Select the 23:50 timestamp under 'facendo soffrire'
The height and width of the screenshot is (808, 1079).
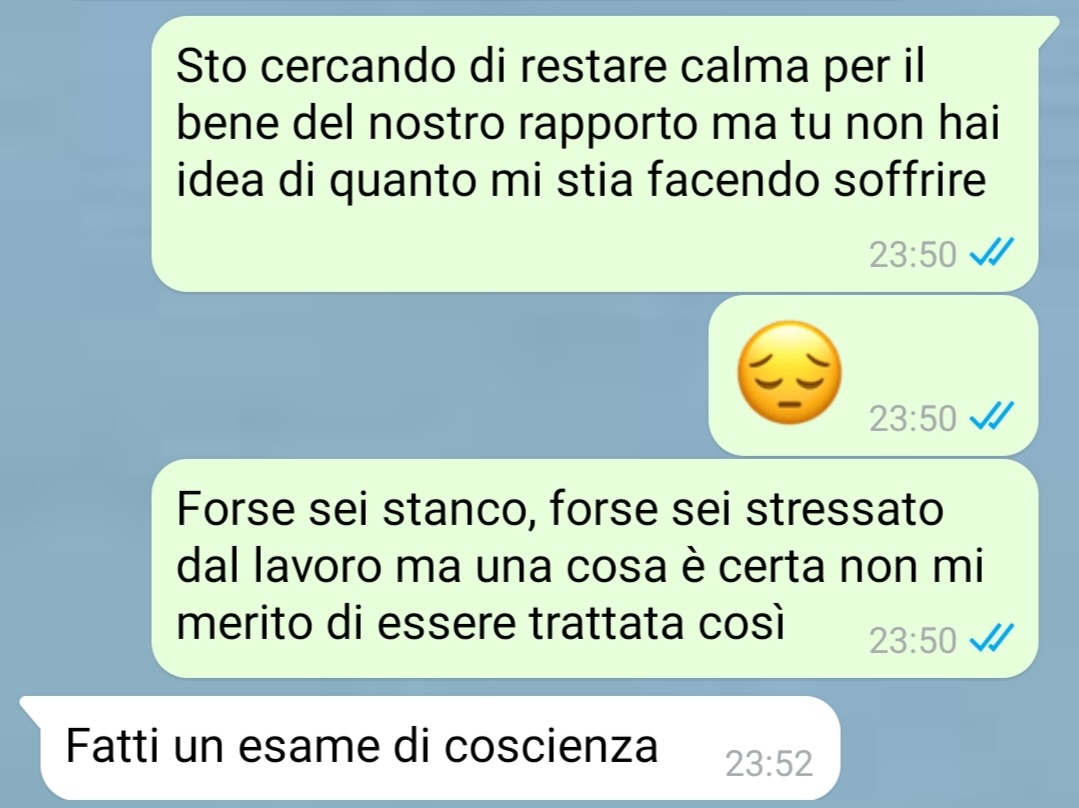(912, 255)
